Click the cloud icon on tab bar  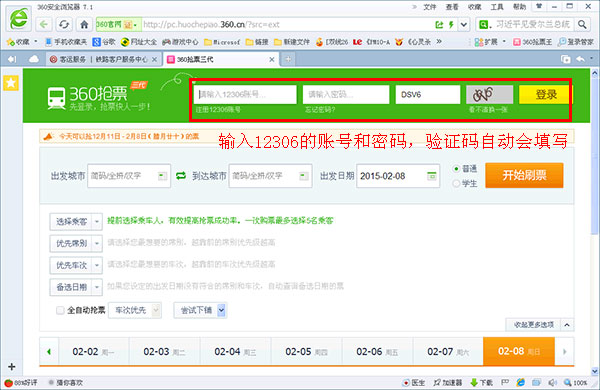coord(34,59)
